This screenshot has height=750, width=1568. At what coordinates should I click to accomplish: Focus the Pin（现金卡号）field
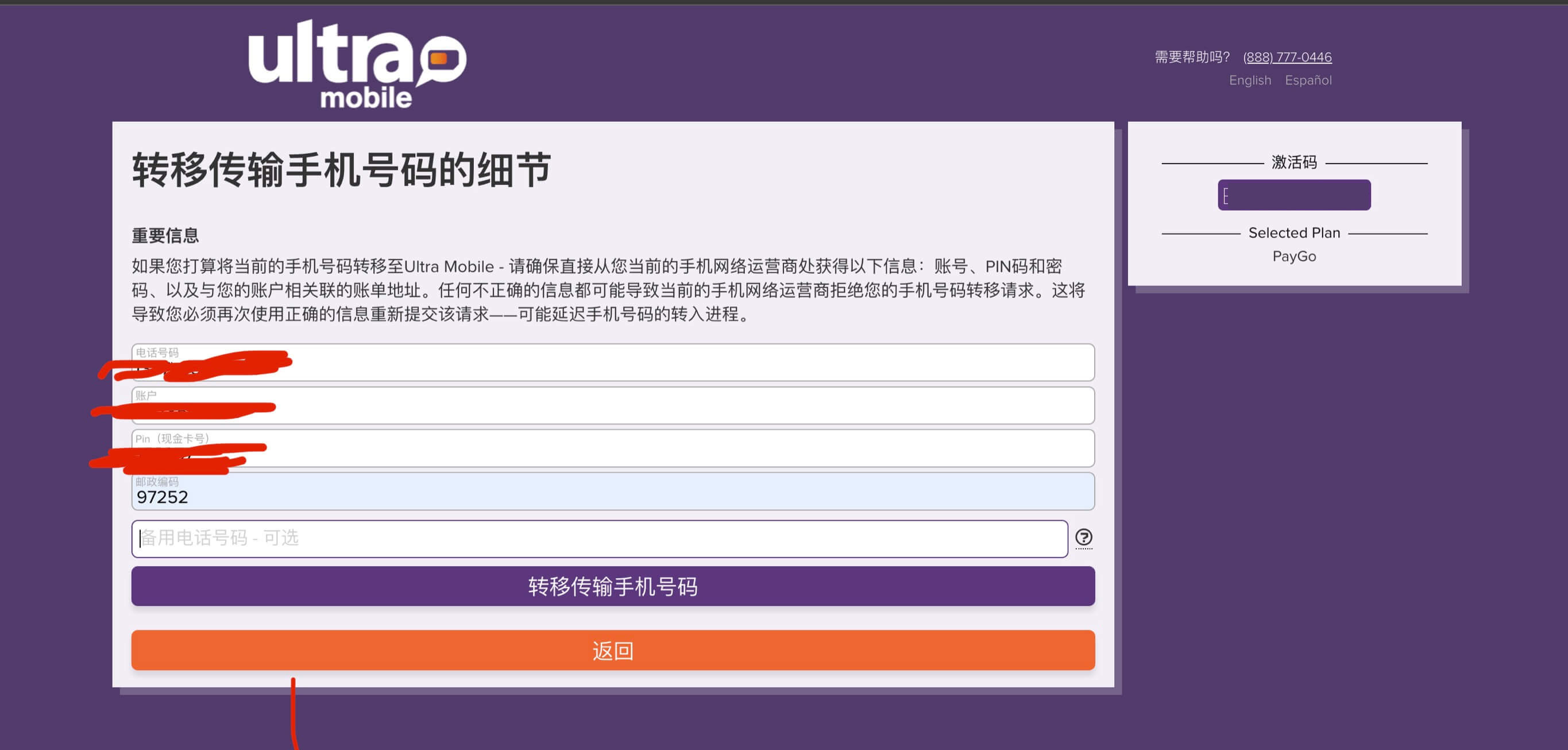(x=613, y=448)
